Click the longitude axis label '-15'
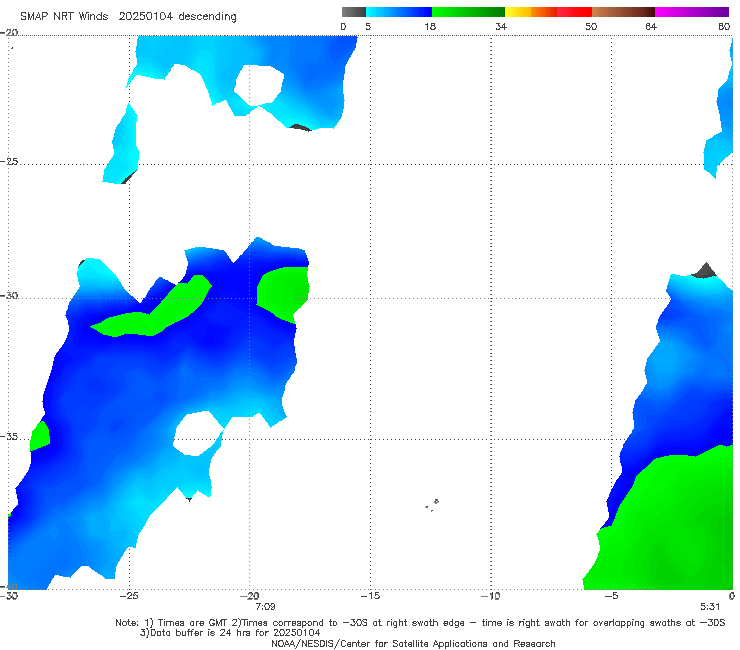Screen dimensions: 740x650 (370, 596)
